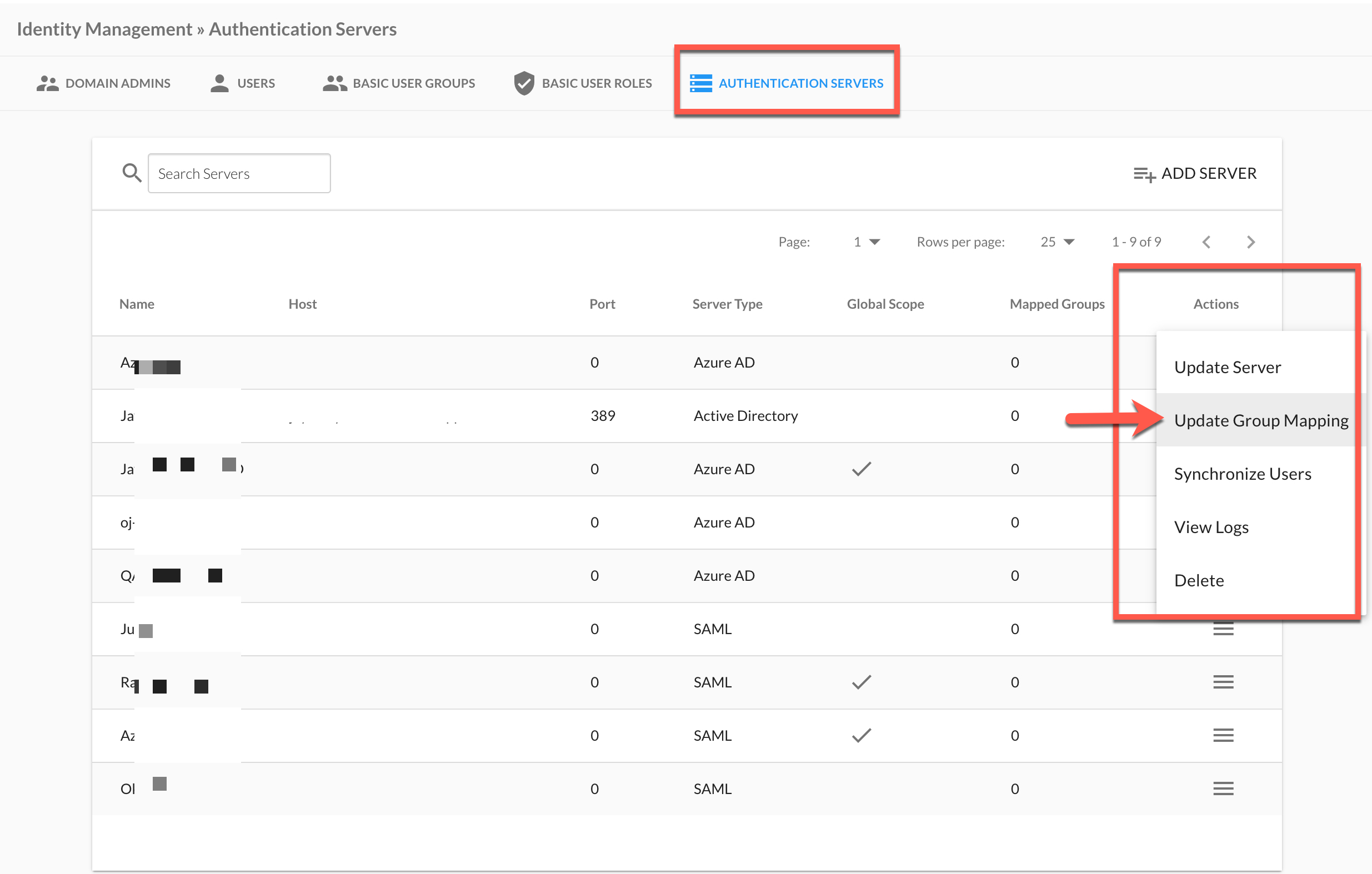Go to previous page with left chevron
Screen dimensions: 1372x874
point(1206,242)
